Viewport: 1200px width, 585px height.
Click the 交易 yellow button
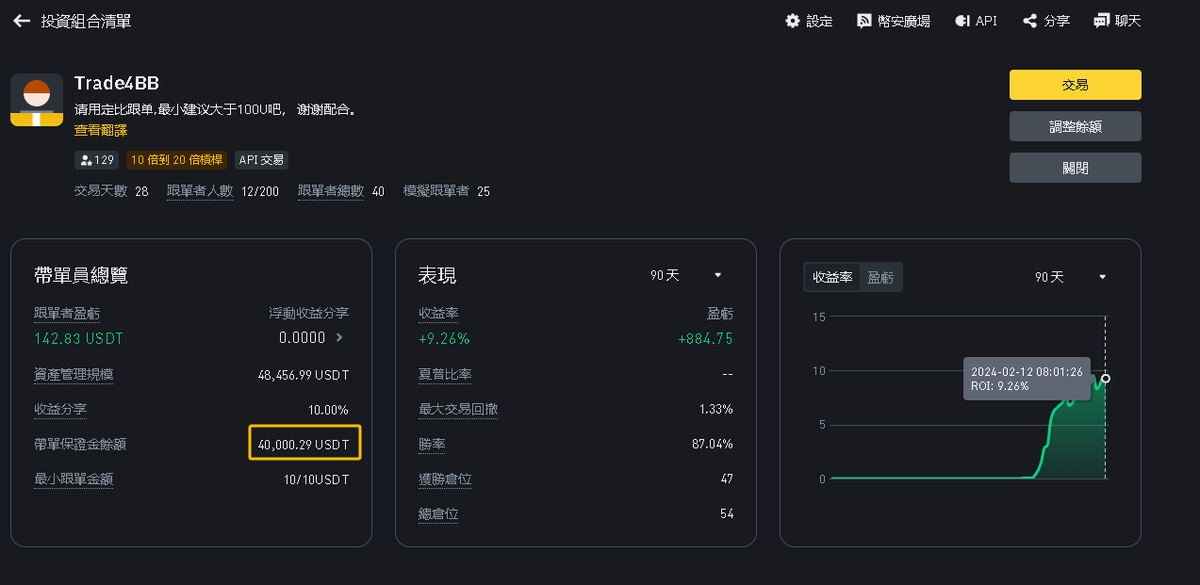1075,85
